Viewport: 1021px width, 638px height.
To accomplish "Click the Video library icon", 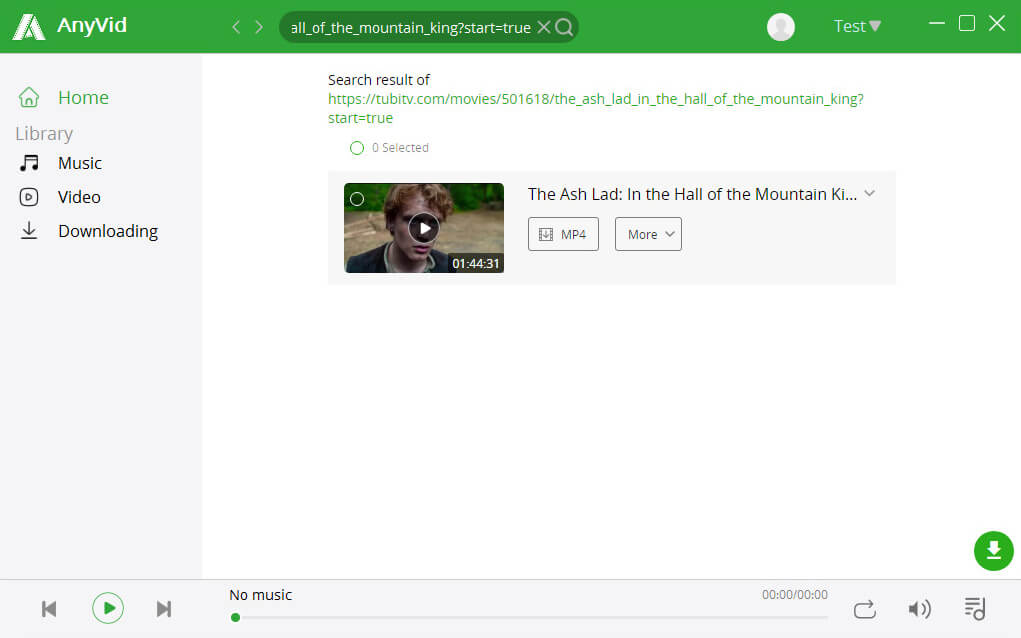I will click(x=29, y=197).
